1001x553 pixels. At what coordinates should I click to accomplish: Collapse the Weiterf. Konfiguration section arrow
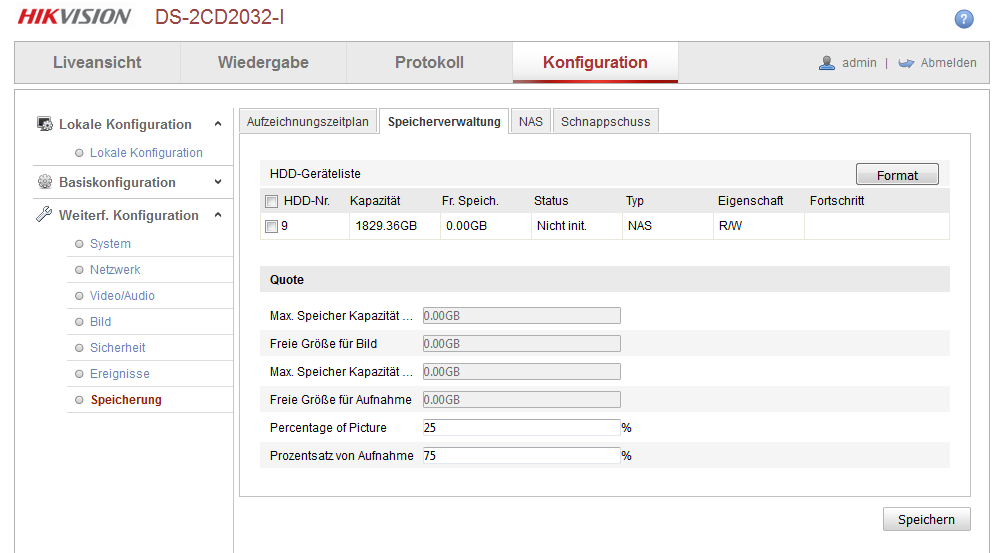(218, 215)
